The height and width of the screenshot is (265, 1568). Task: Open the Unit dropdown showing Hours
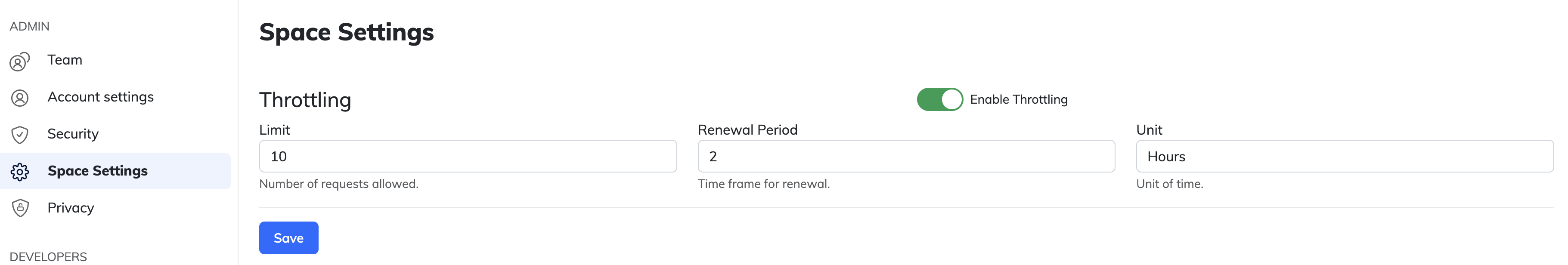click(x=1344, y=156)
